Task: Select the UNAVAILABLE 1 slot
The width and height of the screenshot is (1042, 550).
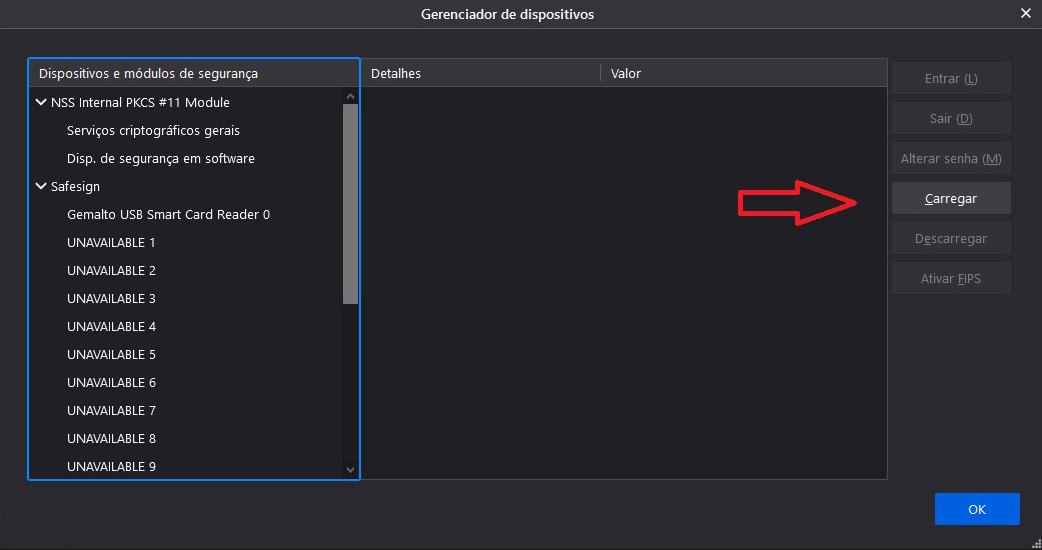Action: pos(111,242)
